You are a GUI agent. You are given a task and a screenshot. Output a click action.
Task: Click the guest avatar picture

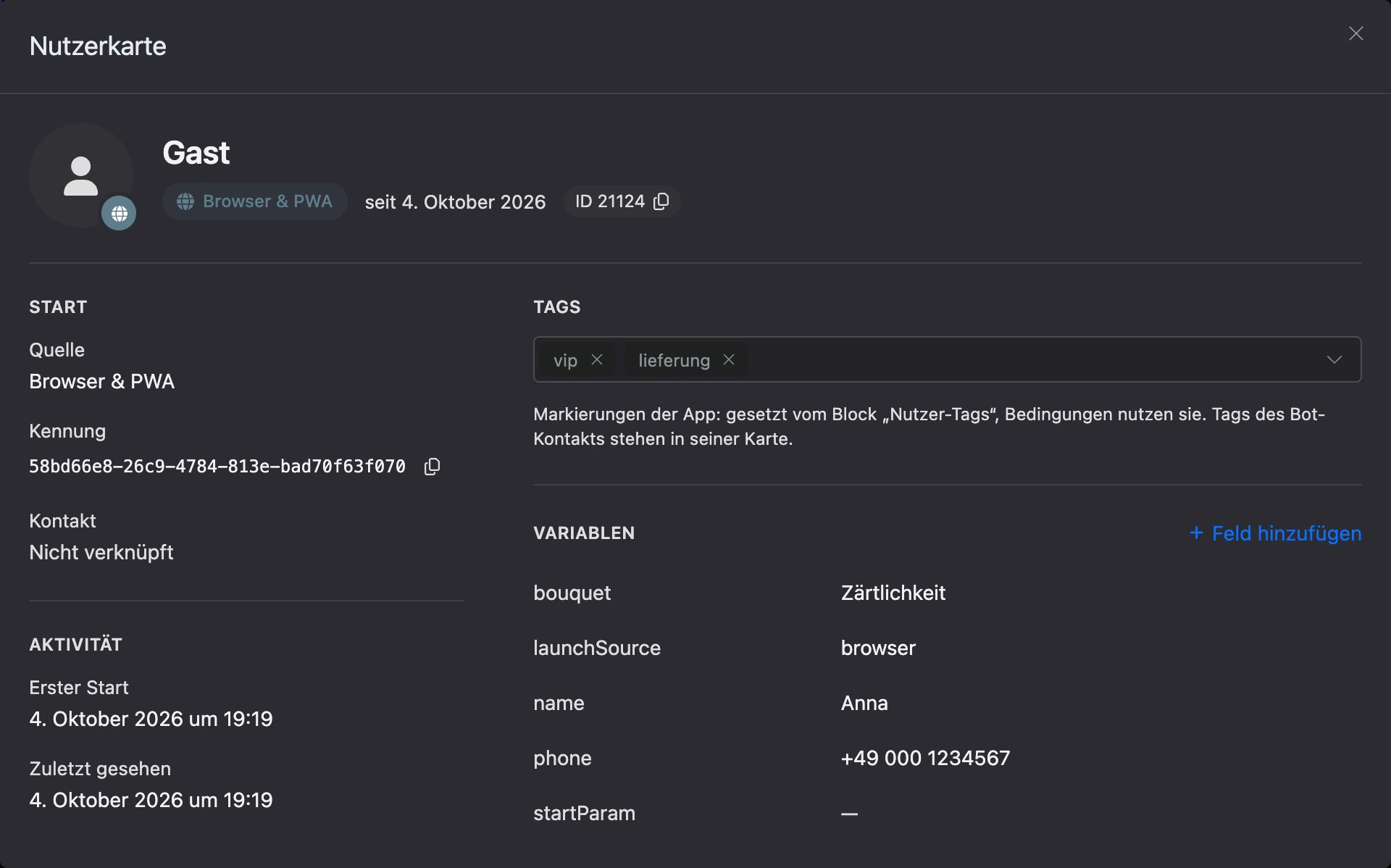pyautogui.click(x=81, y=175)
